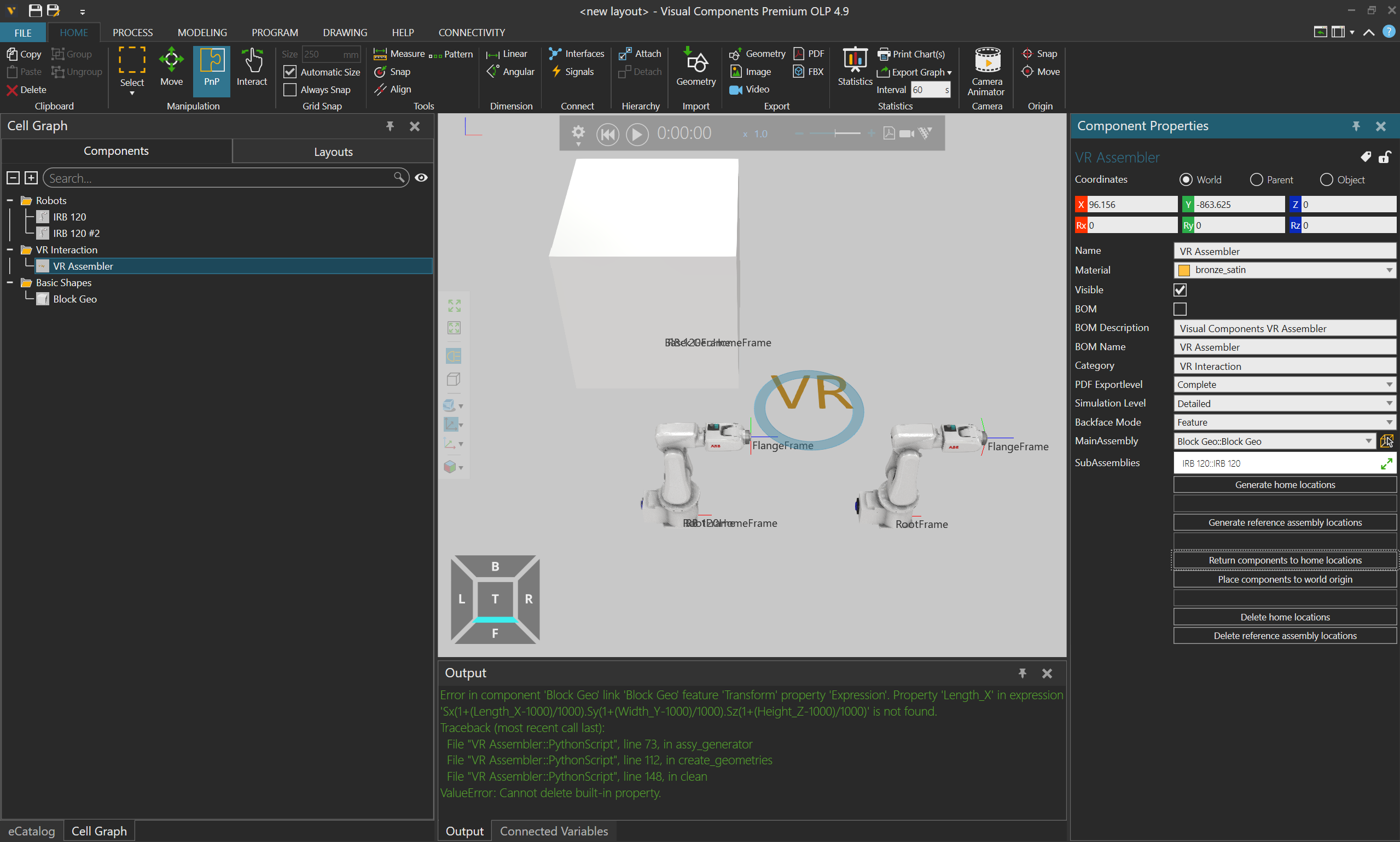Viewport: 1400px width, 842px height.
Task: Click the Attach hierarchy tool
Action: 640,54
